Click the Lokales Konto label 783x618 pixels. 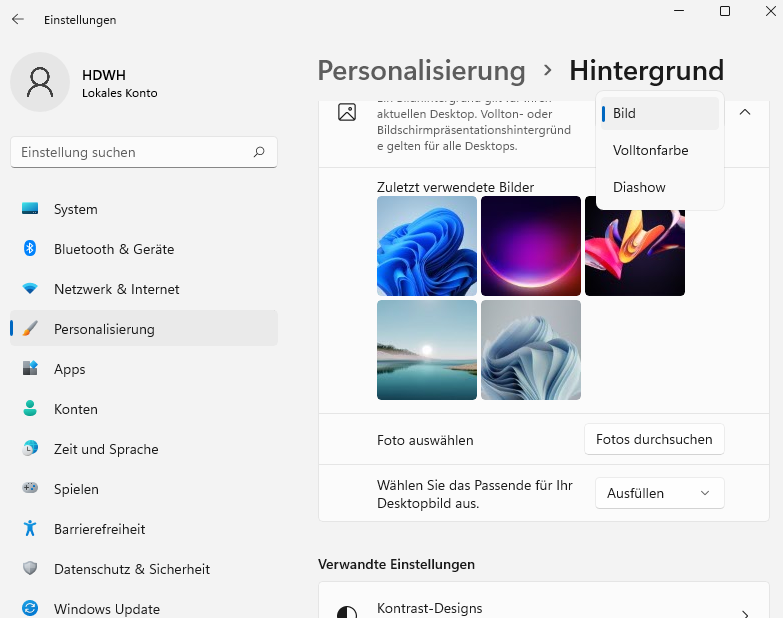(x=119, y=93)
